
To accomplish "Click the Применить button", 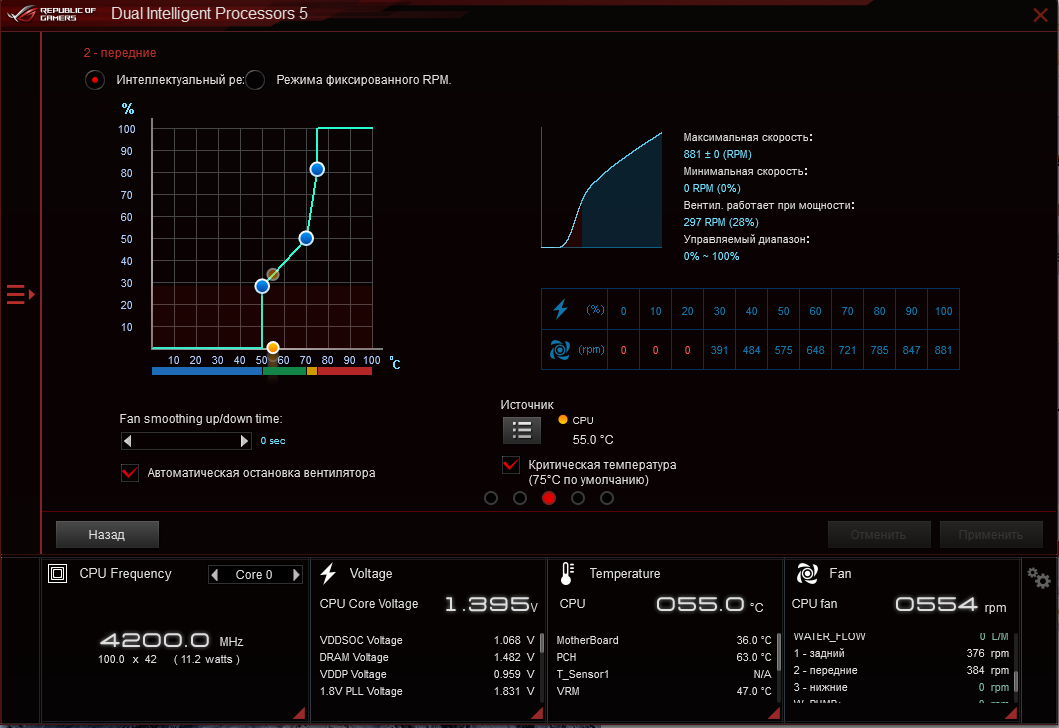I will tap(991, 534).
